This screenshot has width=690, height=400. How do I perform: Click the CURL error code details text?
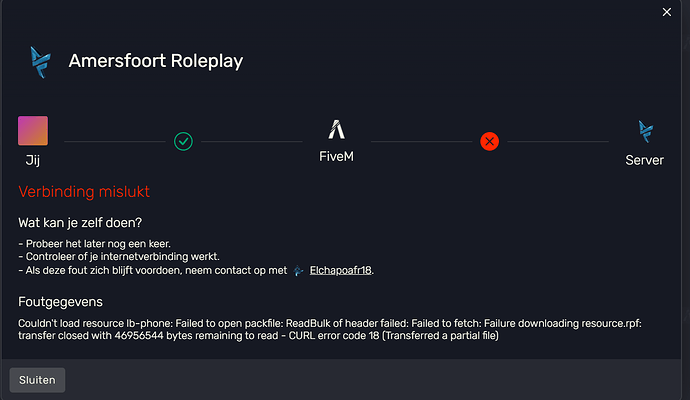coord(330,330)
